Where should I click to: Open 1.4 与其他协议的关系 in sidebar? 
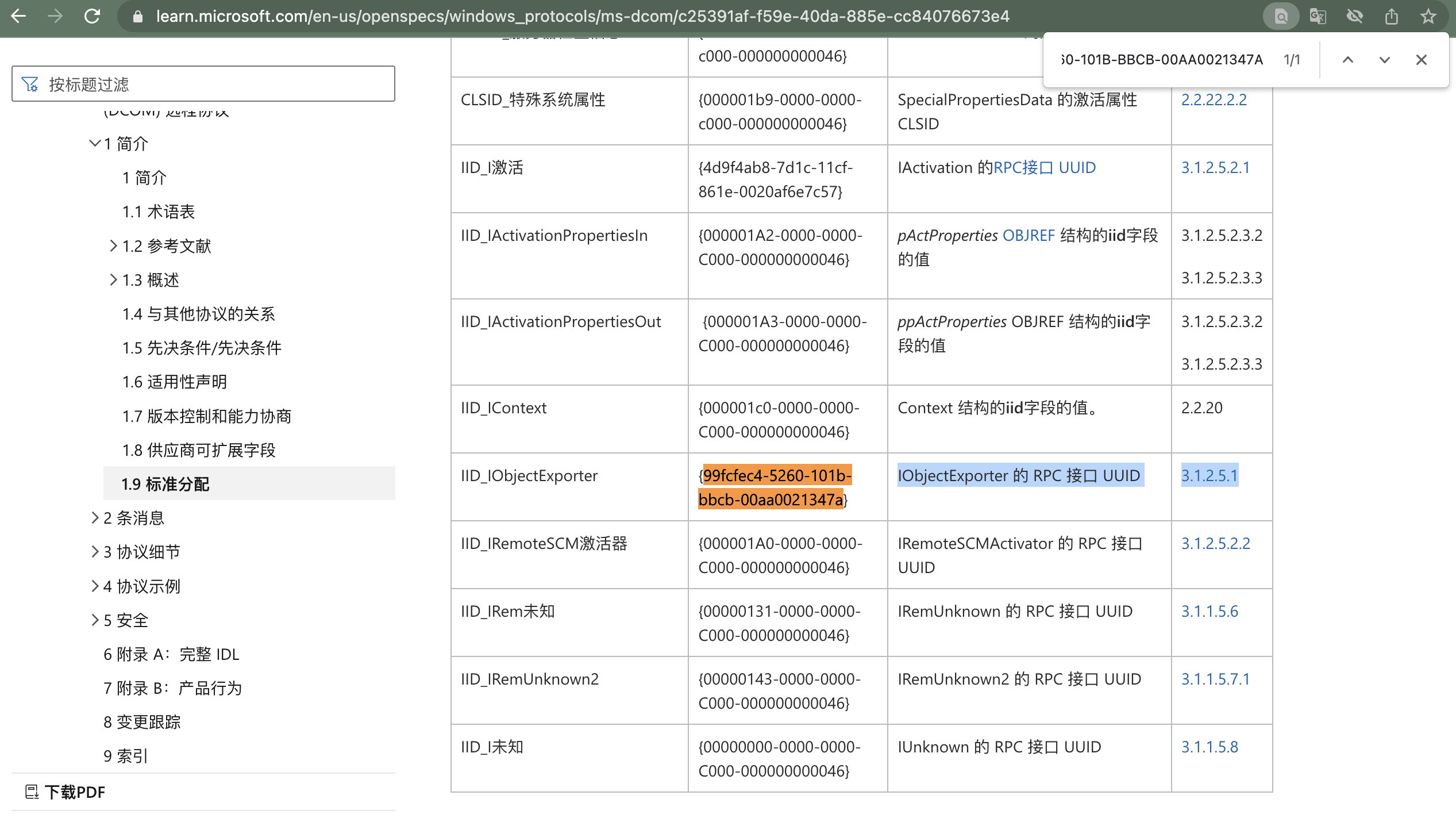198,314
